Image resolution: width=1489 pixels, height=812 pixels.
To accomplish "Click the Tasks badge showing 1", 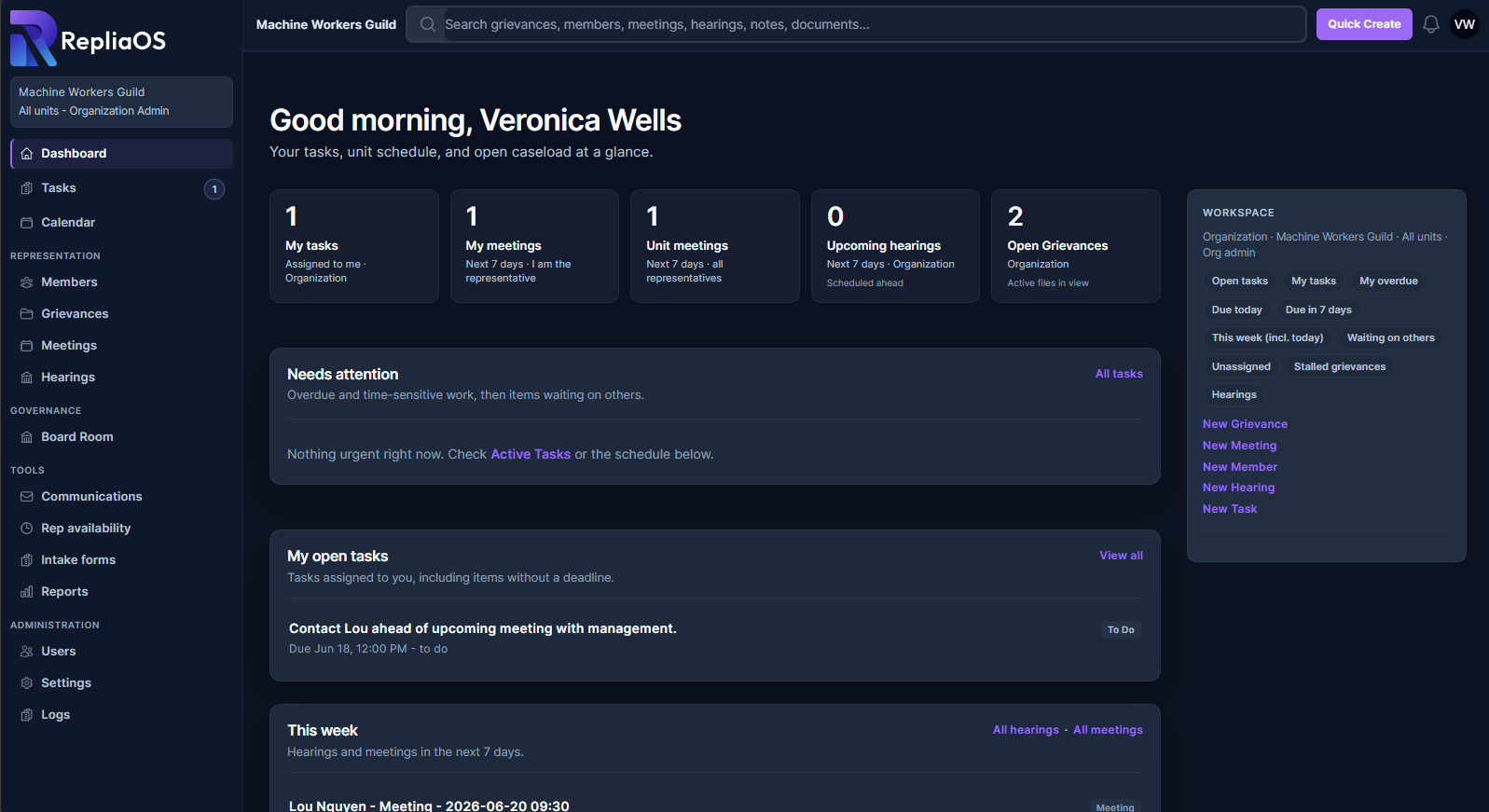I will [214, 189].
